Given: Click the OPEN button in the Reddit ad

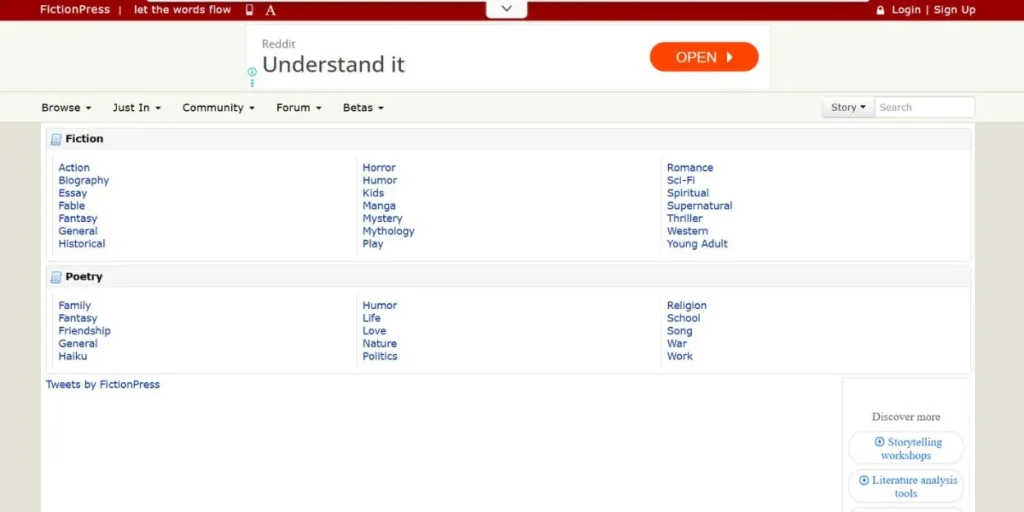Looking at the screenshot, I should point(704,57).
